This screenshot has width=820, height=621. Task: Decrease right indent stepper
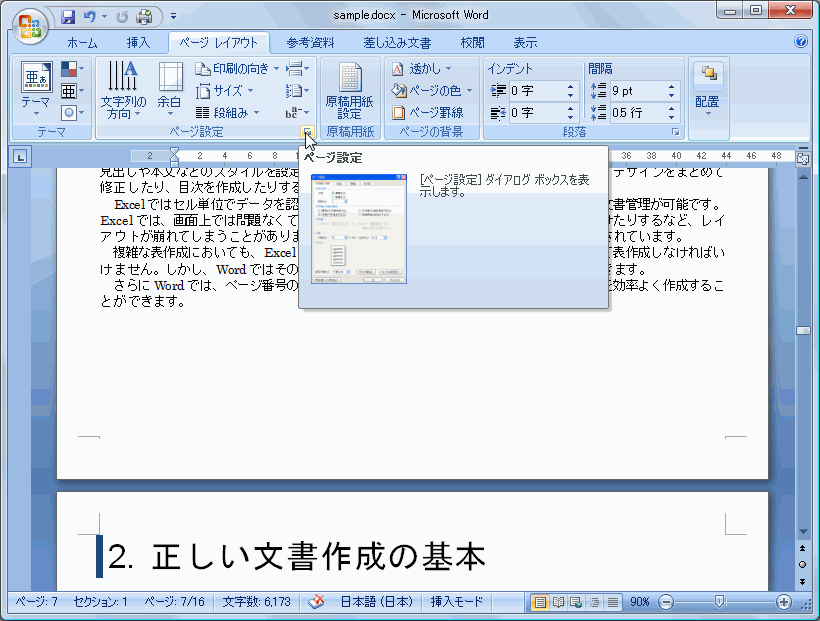571,117
